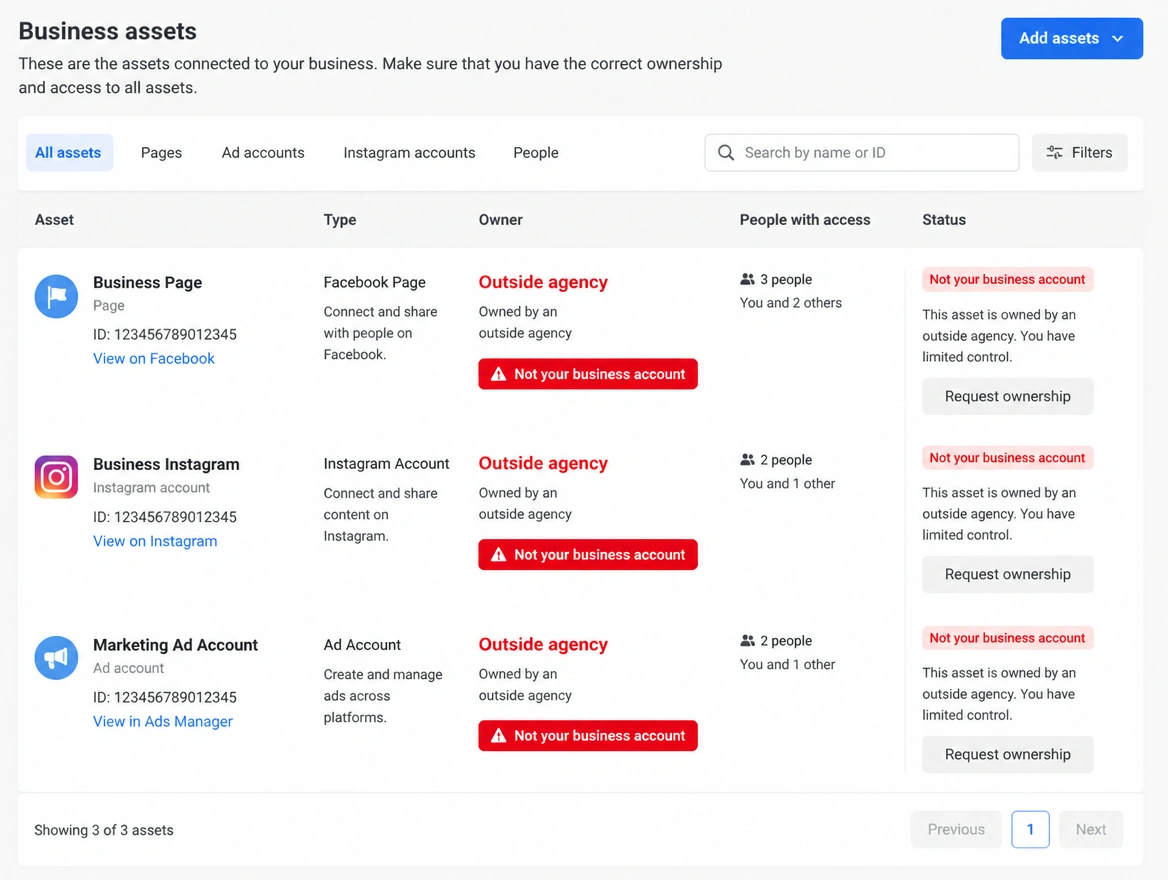Click the search magnifier icon

(726, 153)
